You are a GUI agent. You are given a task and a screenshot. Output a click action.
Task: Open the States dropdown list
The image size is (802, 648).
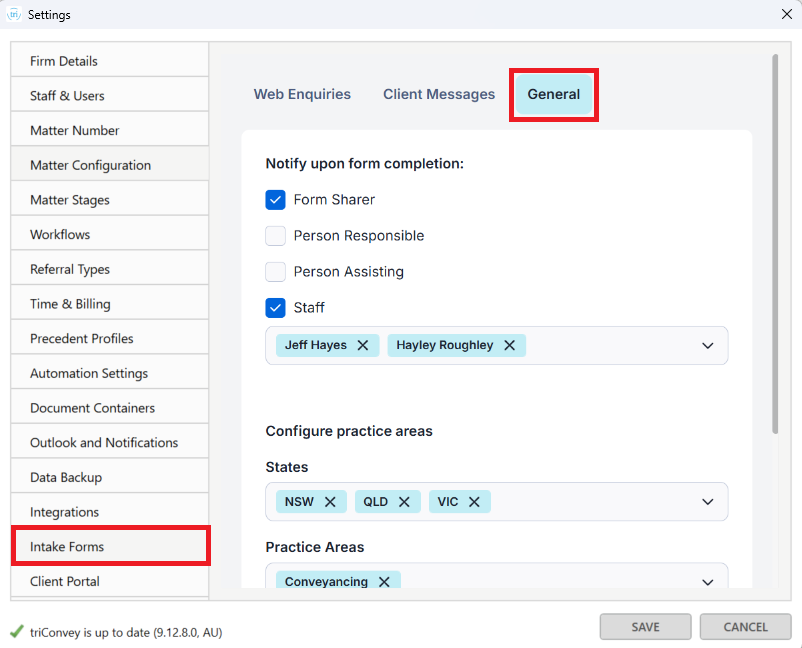click(x=708, y=502)
